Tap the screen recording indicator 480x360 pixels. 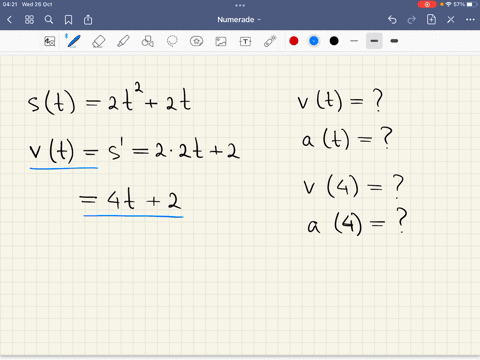(x=427, y=4)
